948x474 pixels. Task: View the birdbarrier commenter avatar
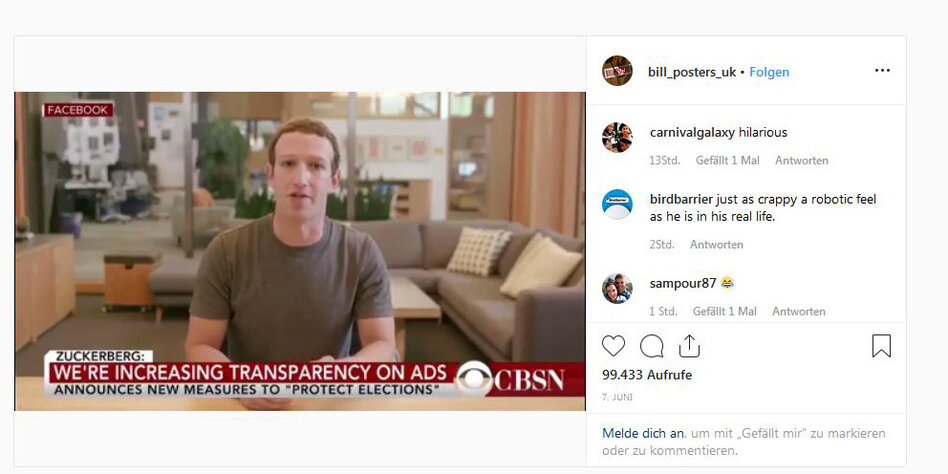pyautogui.click(x=617, y=204)
